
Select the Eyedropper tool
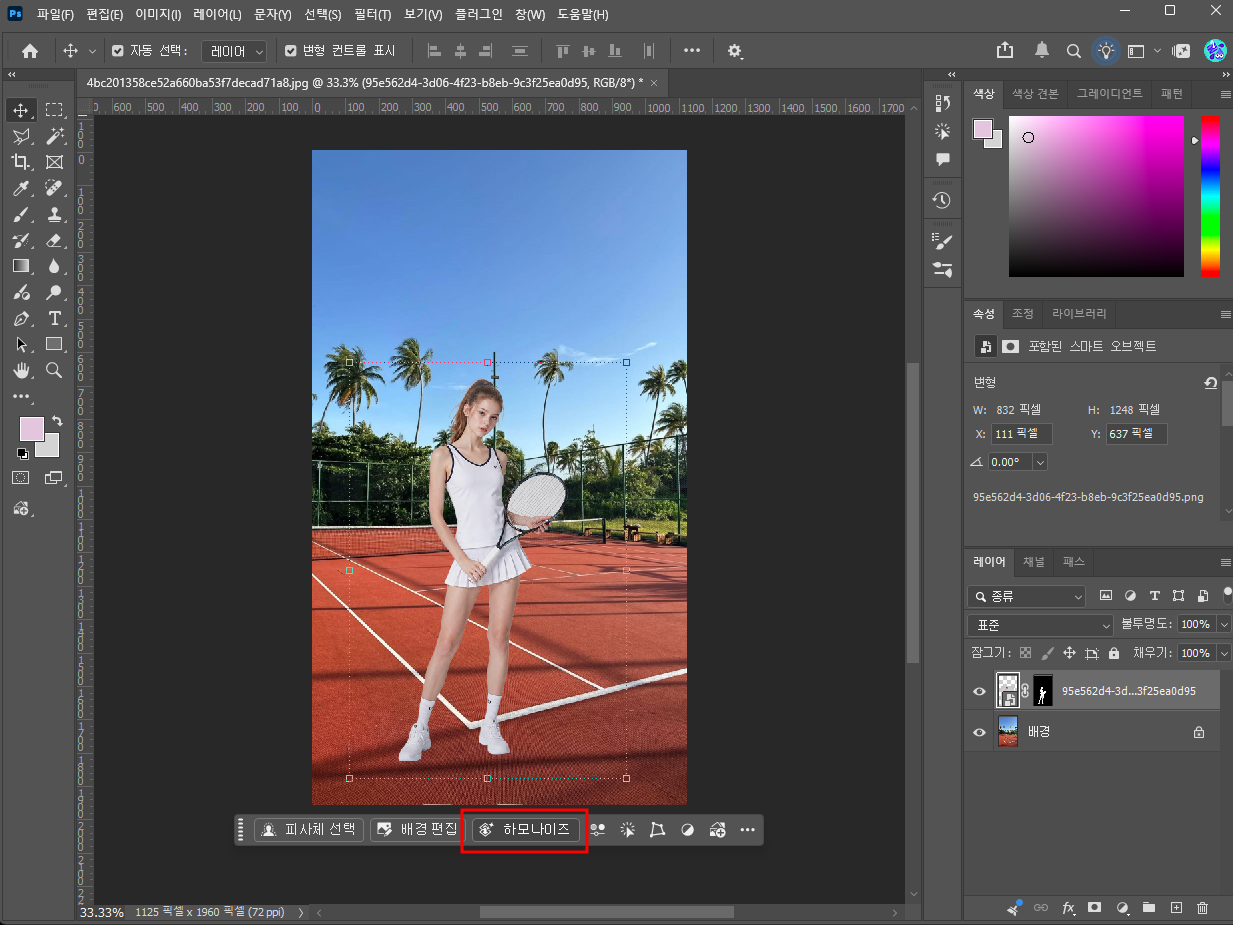click(x=21, y=188)
